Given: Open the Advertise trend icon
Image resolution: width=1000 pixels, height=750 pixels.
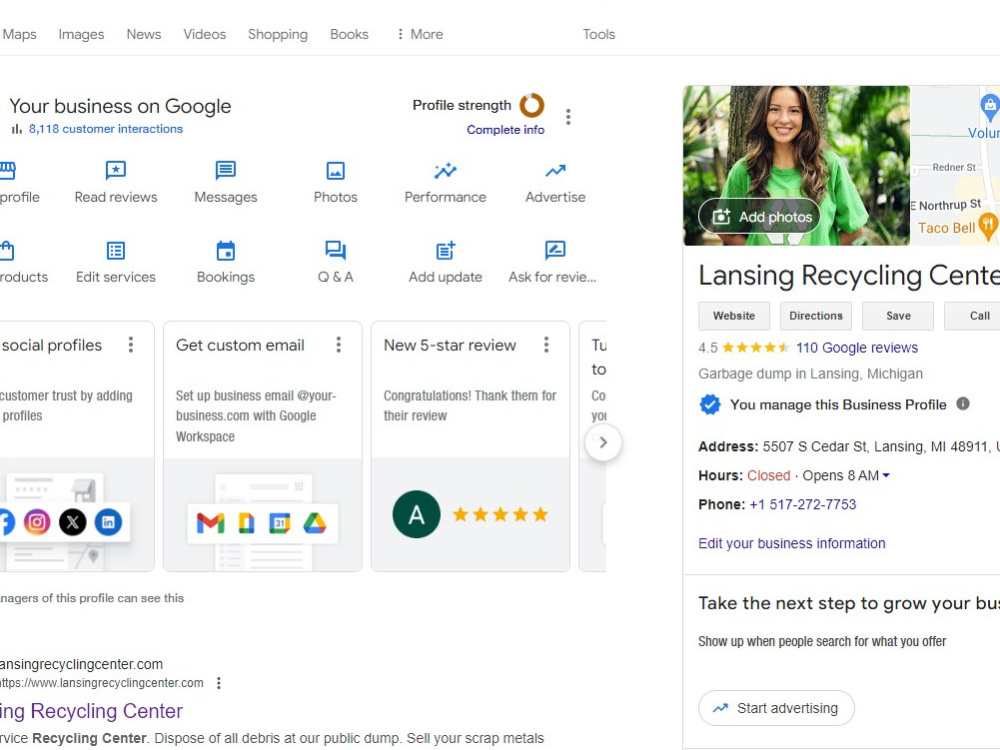Looking at the screenshot, I should coord(555,170).
